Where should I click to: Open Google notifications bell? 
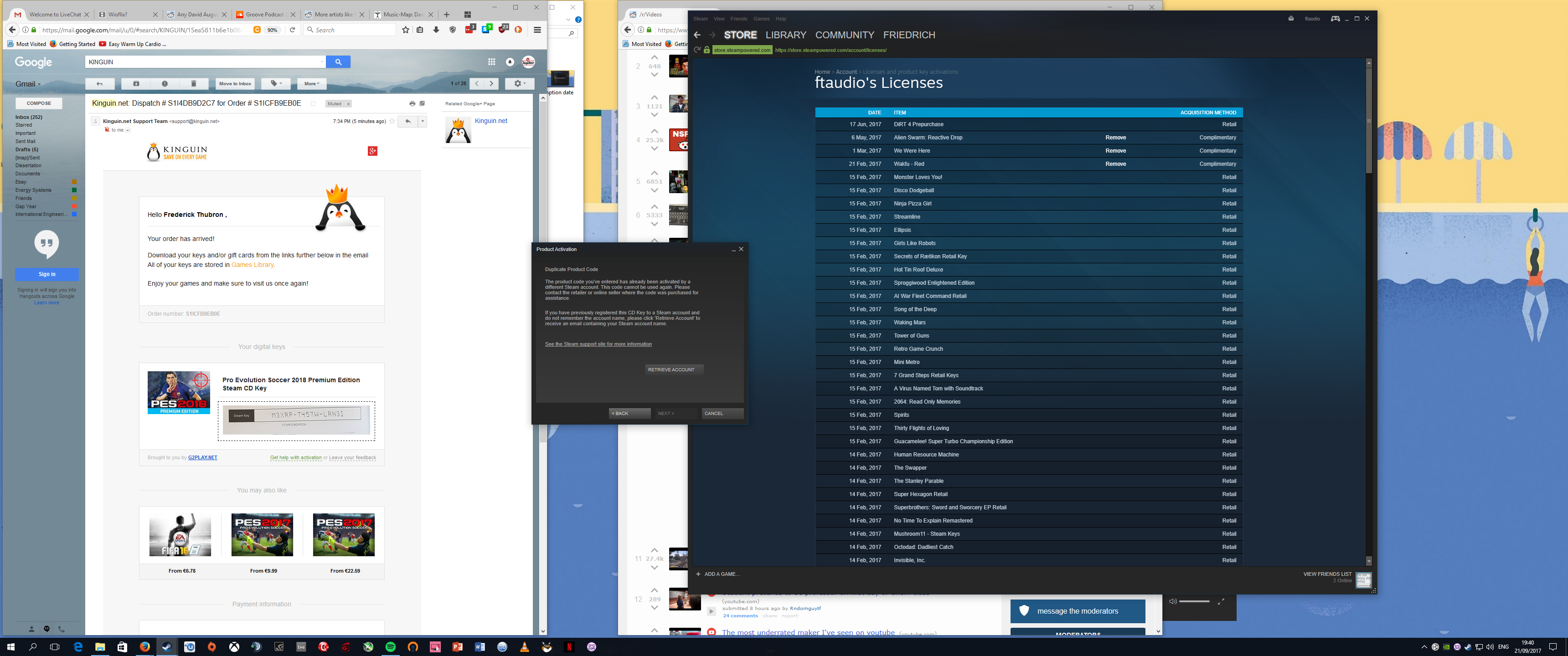[510, 61]
